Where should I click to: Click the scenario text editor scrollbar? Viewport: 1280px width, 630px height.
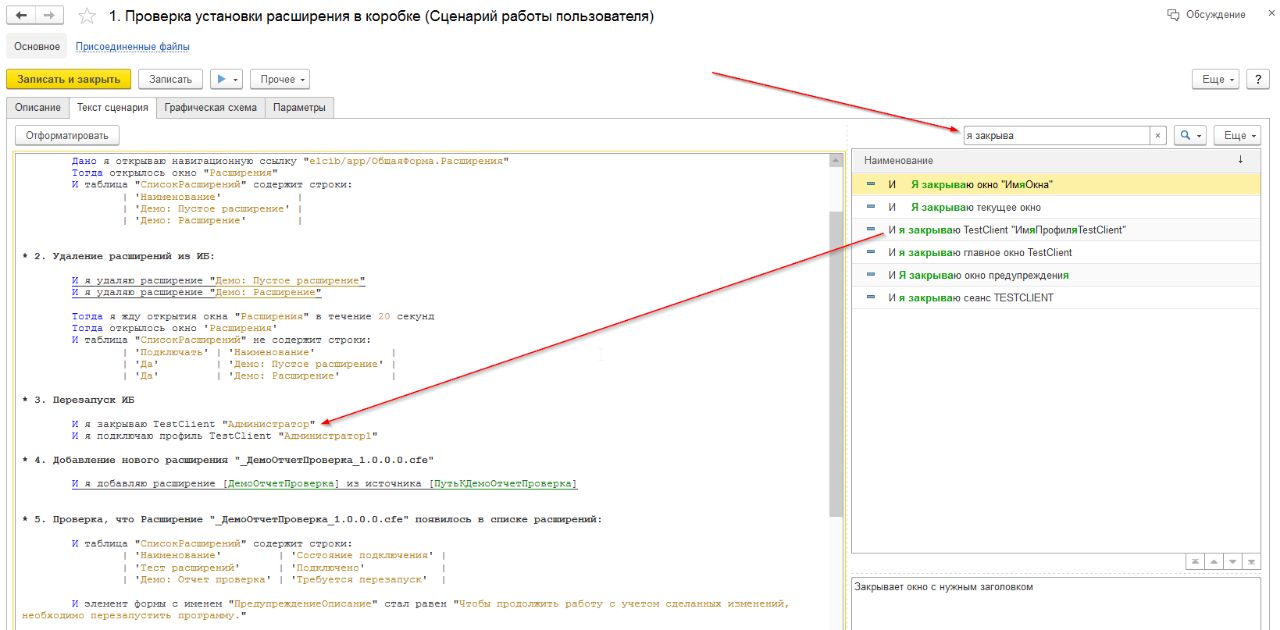[835, 365]
